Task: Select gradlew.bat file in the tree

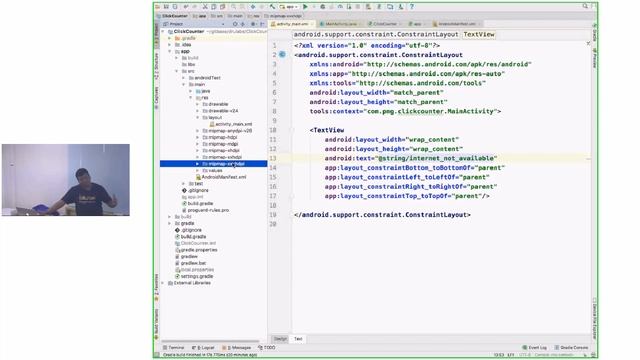Action: [x=190, y=263]
